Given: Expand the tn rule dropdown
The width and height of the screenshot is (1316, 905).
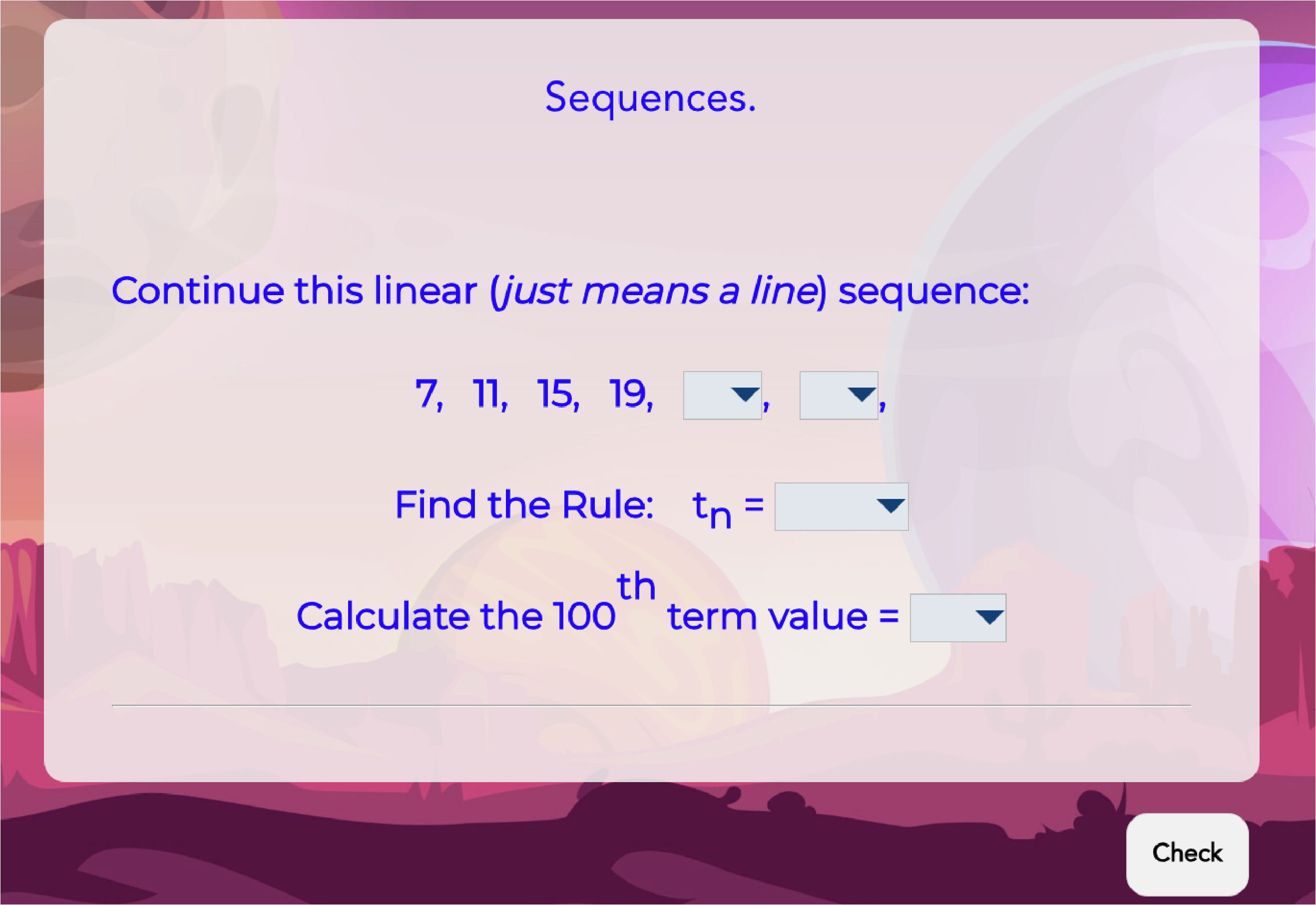Looking at the screenshot, I should point(842,507).
